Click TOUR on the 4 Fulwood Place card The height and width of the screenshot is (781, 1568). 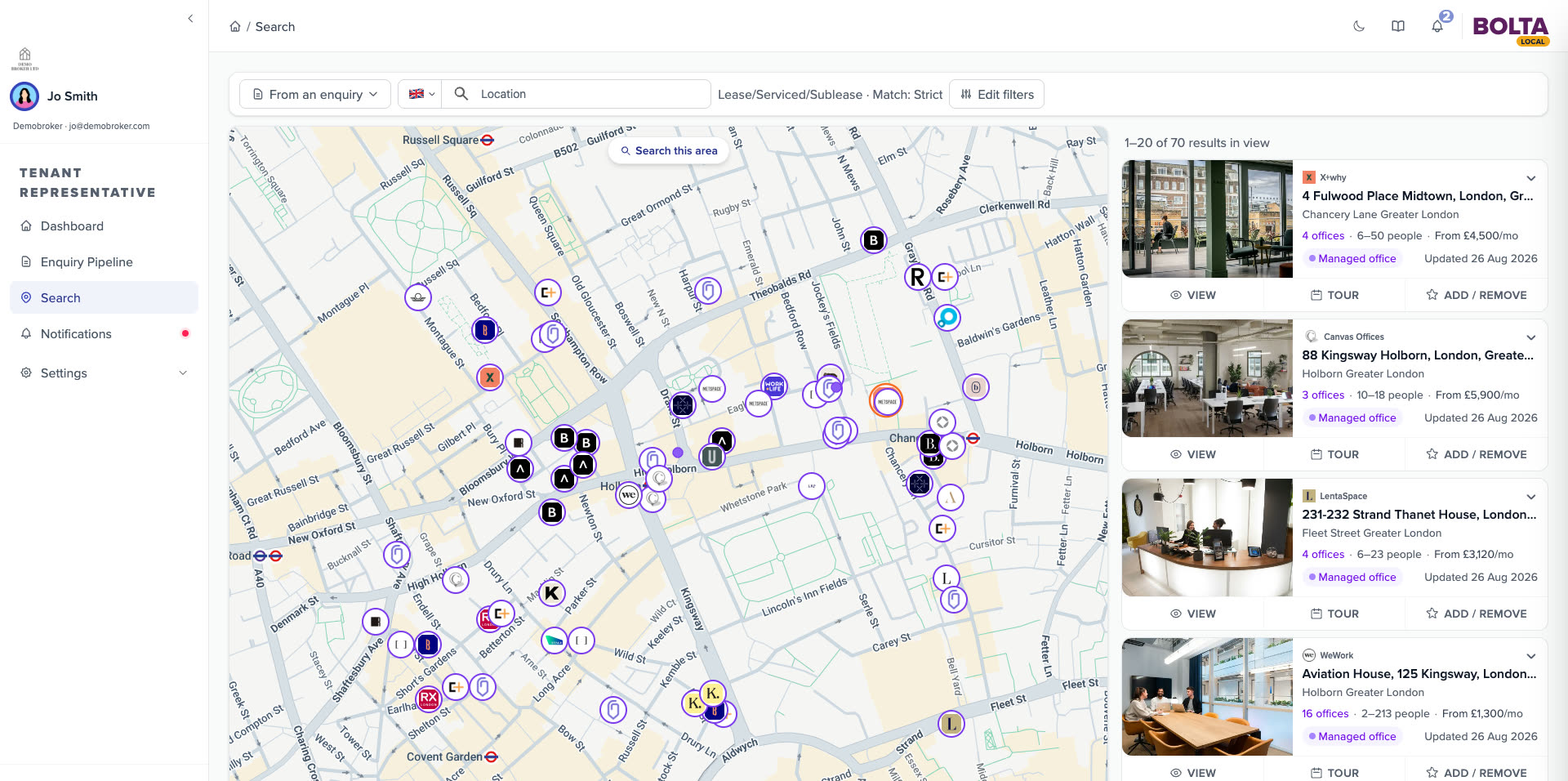(1334, 295)
